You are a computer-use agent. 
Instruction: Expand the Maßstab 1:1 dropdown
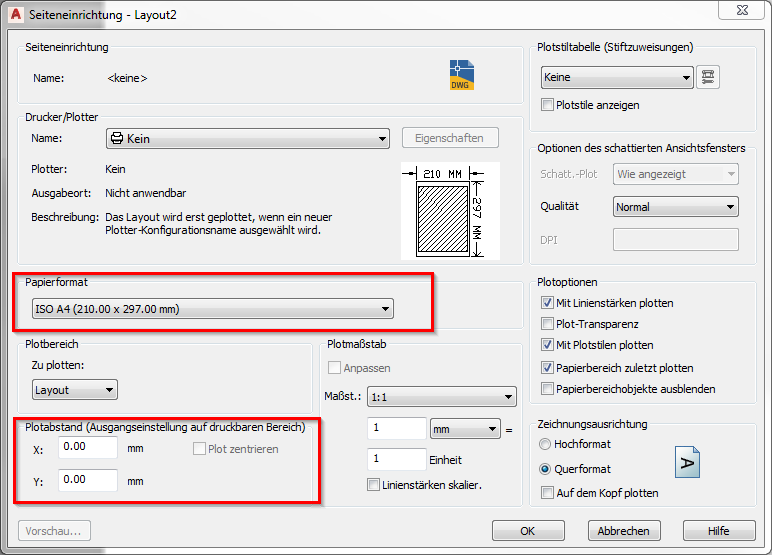(441, 397)
